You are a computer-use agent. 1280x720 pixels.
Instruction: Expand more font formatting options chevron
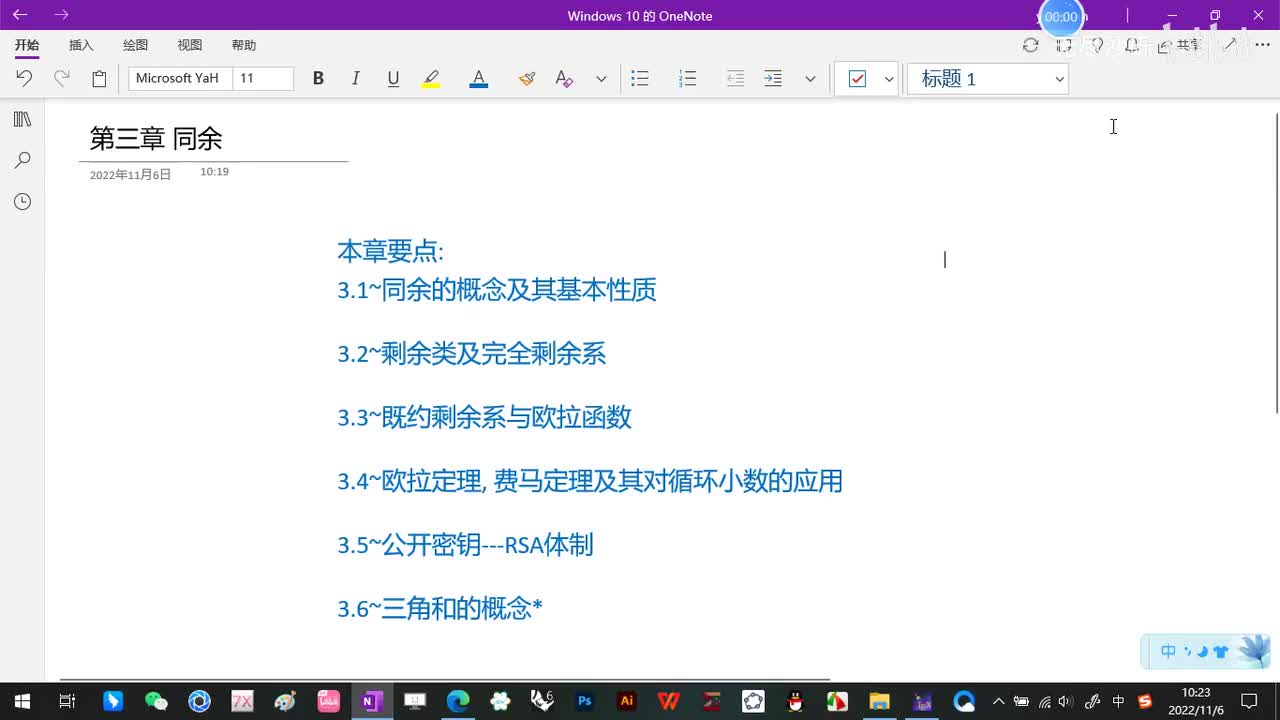coord(601,79)
